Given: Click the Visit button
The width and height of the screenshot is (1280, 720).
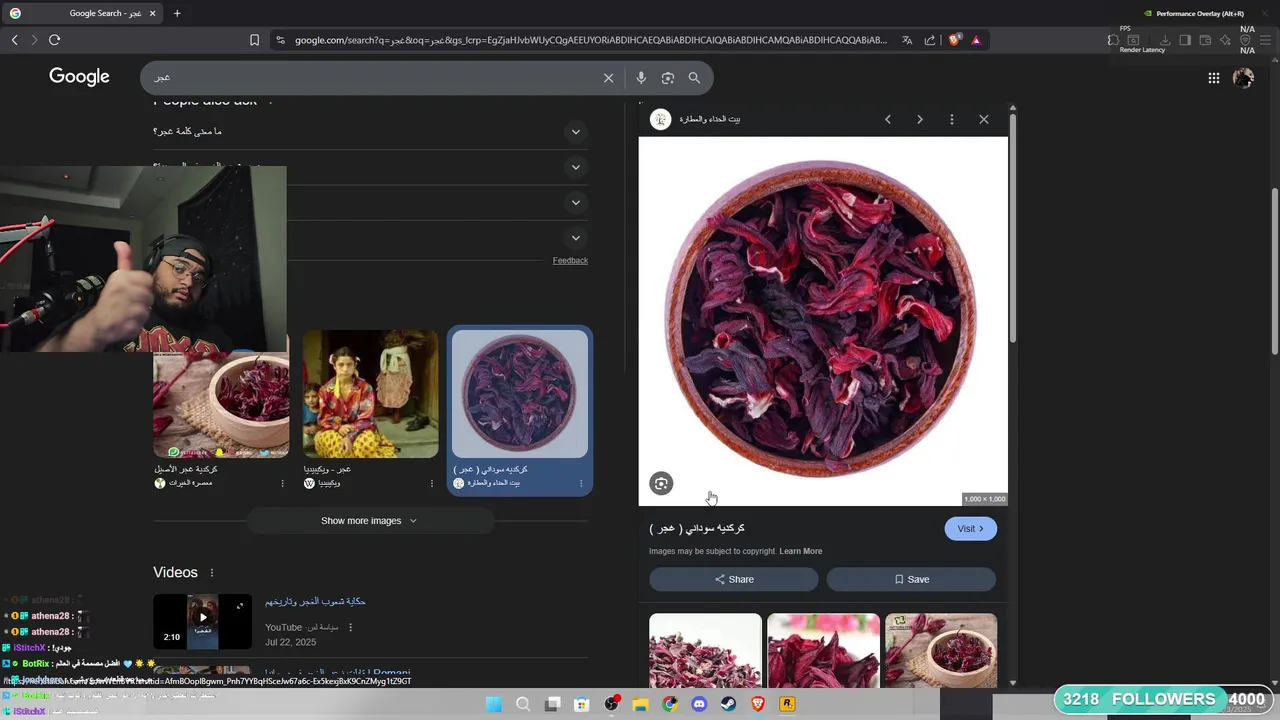Looking at the screenshot, I should (x=970, y=529).
